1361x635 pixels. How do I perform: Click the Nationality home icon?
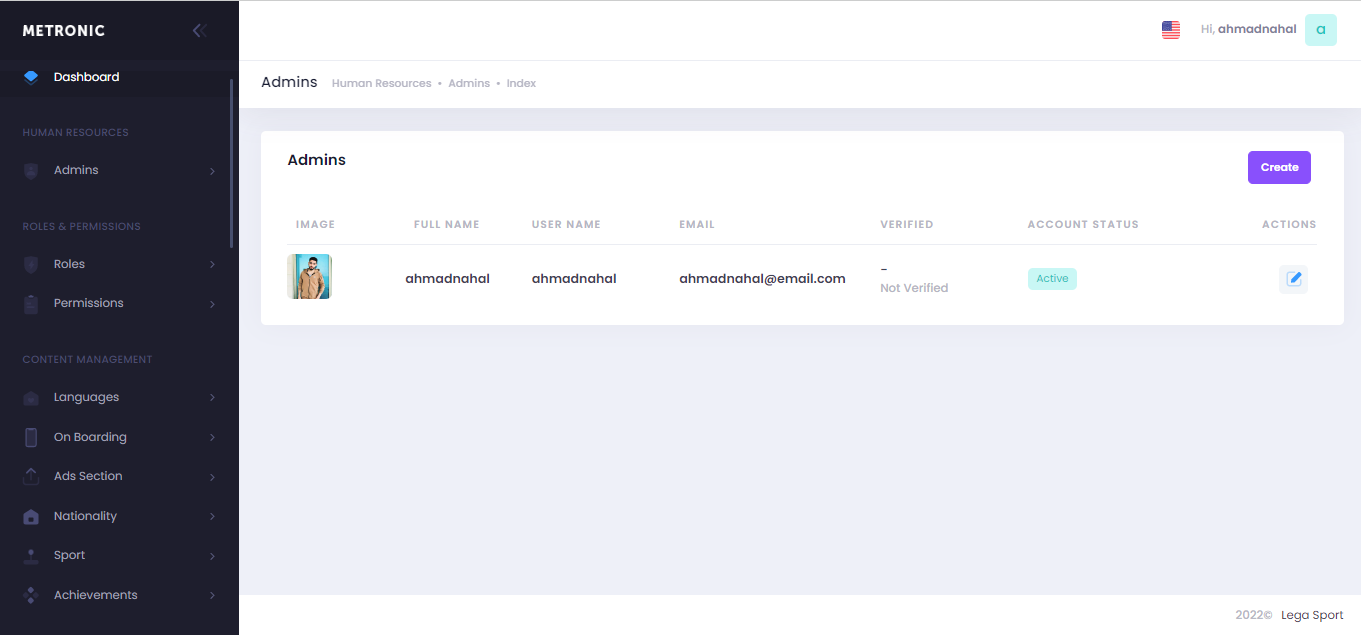pos(31,517)
